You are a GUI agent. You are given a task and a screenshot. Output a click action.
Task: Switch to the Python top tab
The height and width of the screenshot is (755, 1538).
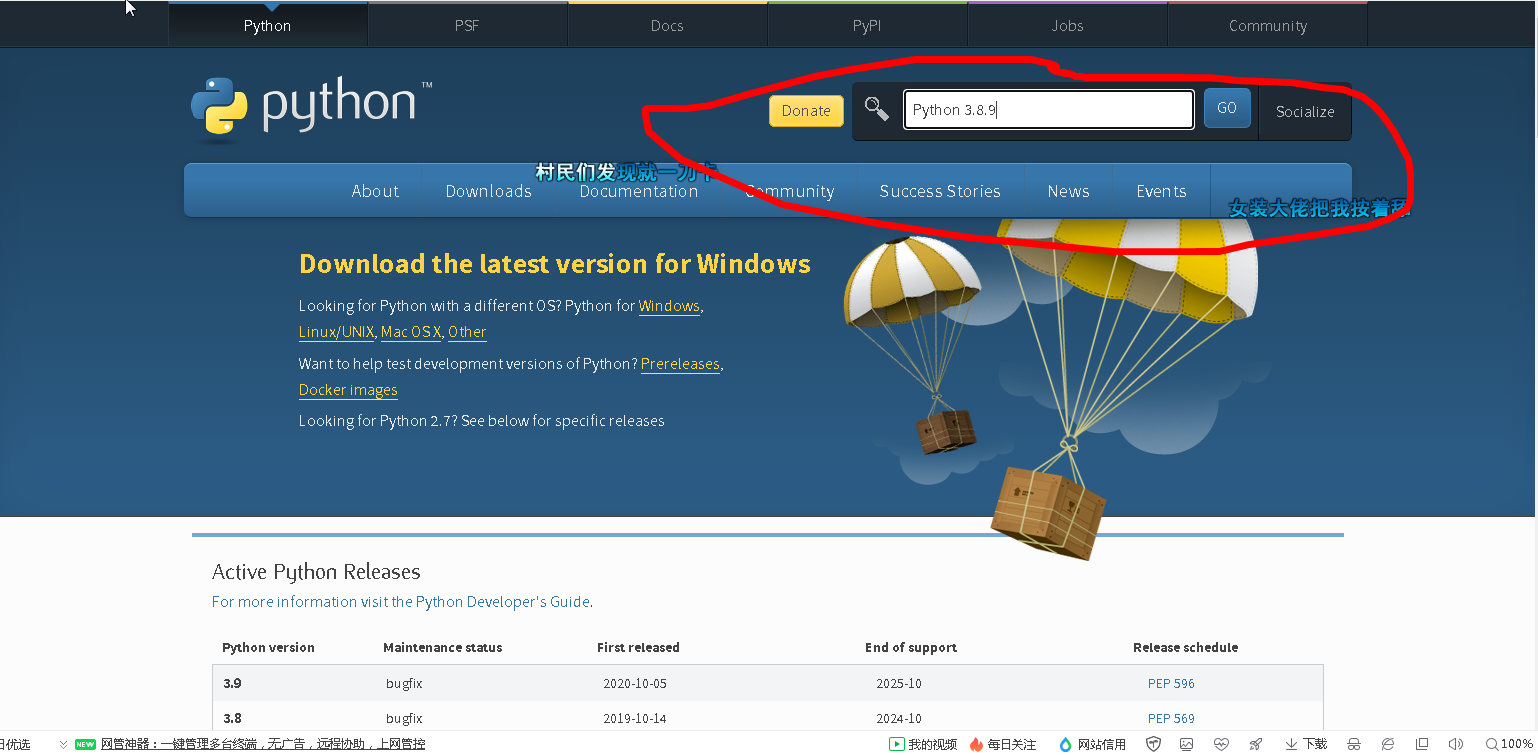(267, 25)
